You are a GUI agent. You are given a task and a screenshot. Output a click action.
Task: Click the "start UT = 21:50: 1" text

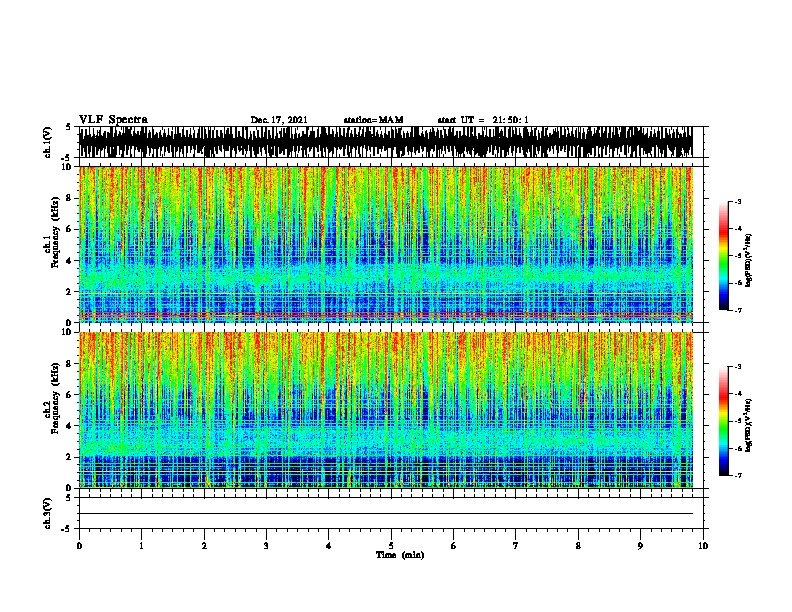click(x=483, y=120)
